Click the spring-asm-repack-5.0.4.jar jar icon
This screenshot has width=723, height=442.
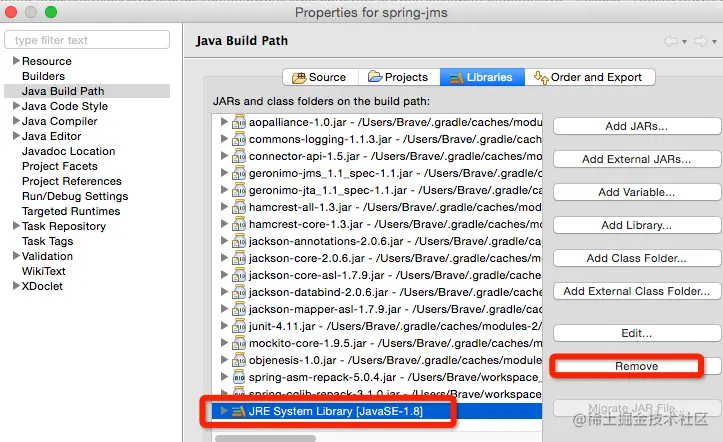click(x=238, y=377)
